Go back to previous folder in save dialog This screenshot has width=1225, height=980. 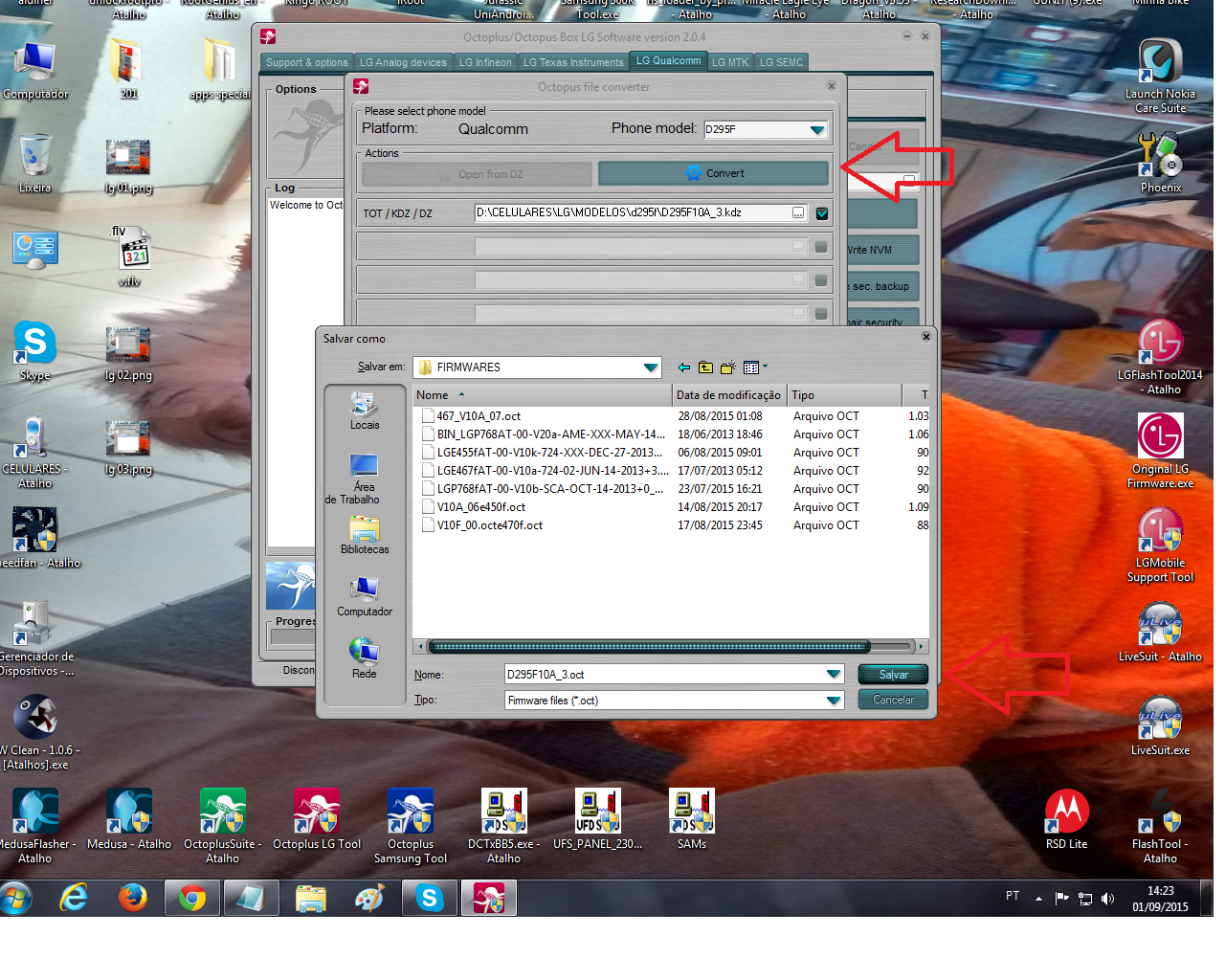click(x=683, y=367)
